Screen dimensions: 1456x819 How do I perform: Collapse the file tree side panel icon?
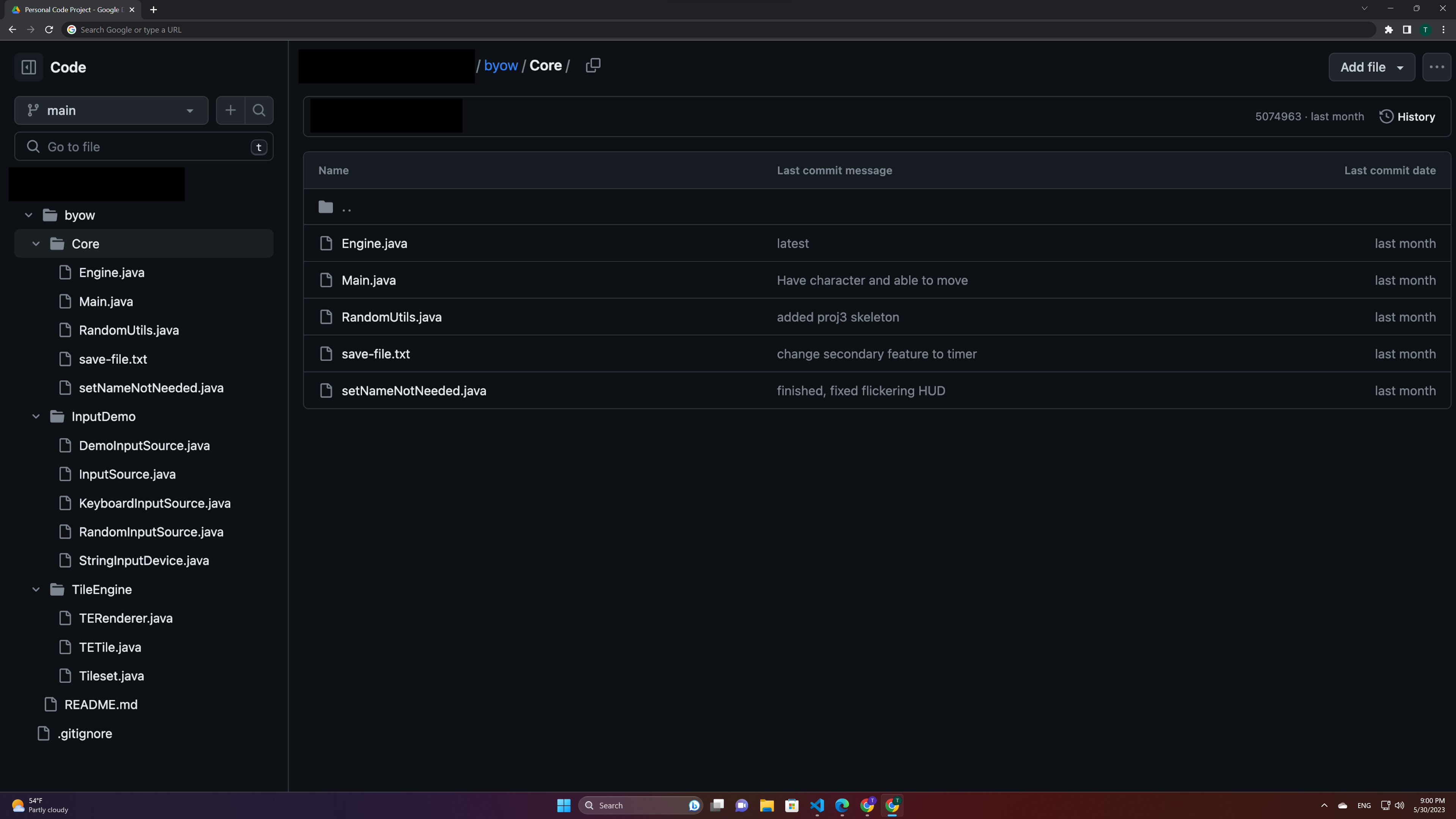point(29,67)
